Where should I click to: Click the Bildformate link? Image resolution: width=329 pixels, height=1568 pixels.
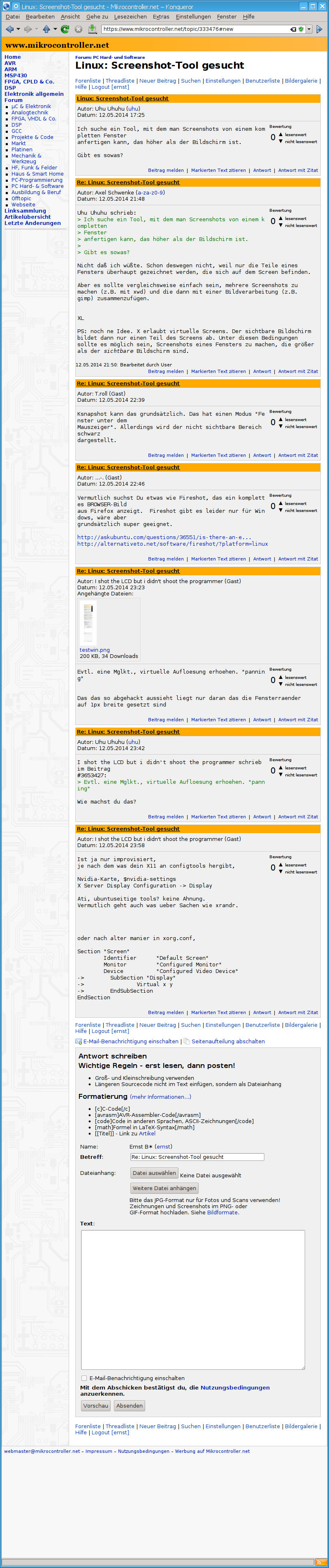222,1213
